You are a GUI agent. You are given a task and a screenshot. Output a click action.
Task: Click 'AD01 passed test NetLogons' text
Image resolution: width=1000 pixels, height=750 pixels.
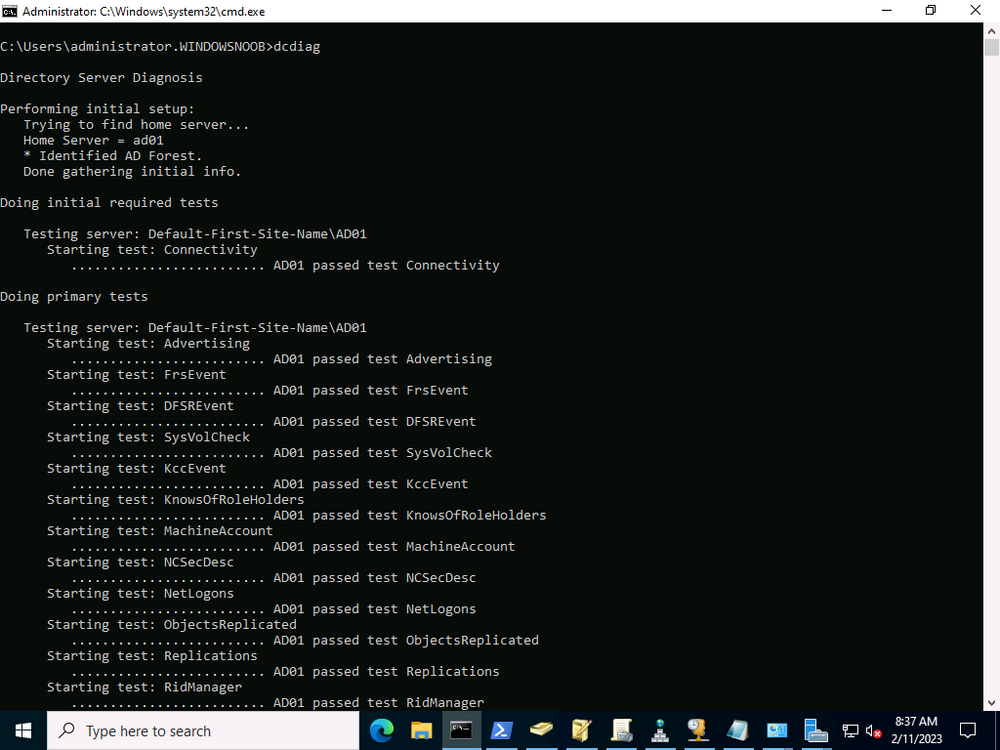click(x=374, y=609)
